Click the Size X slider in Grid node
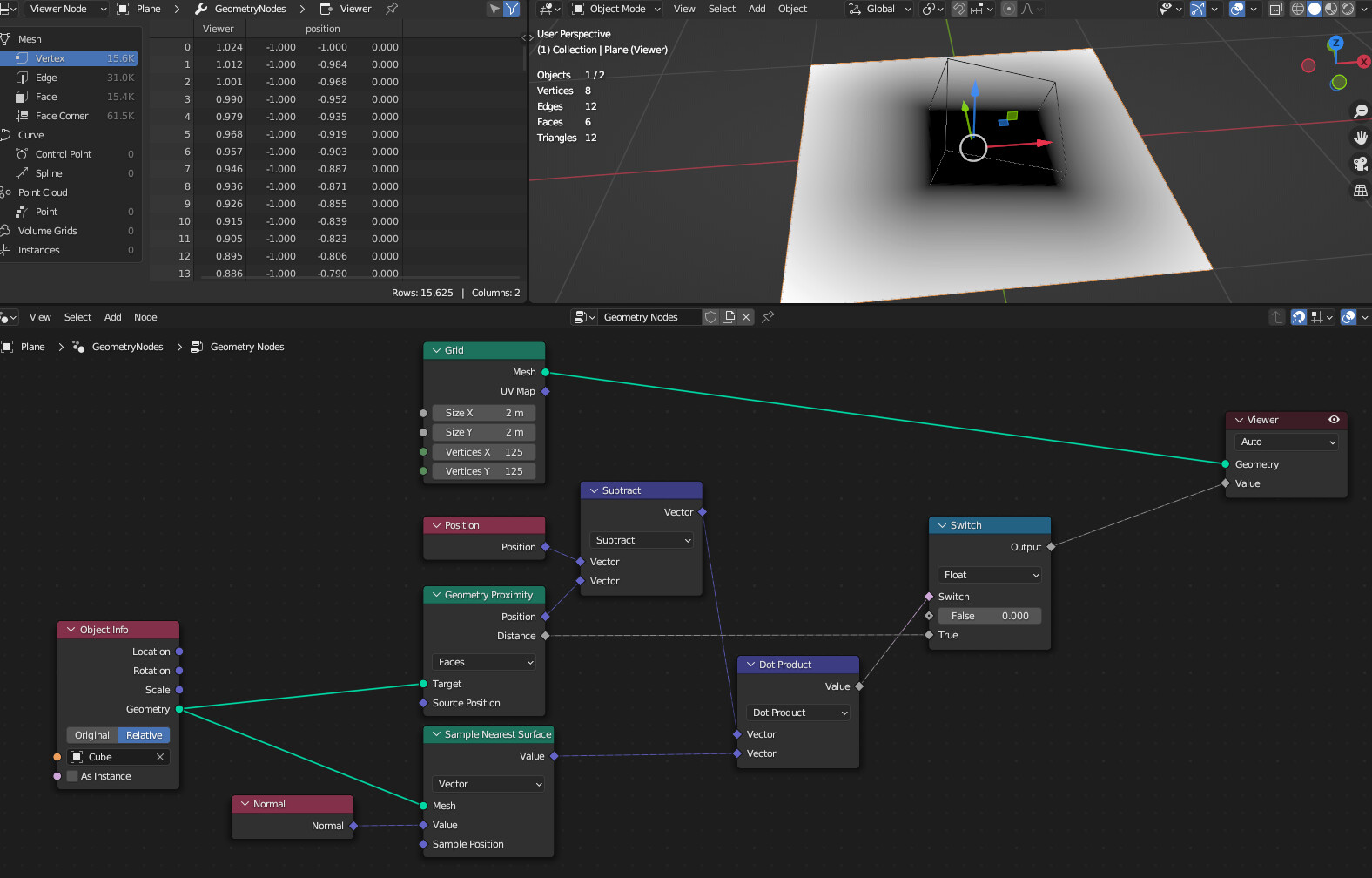The height and width of the screenshot is (878, 1372). coord(484,413)
